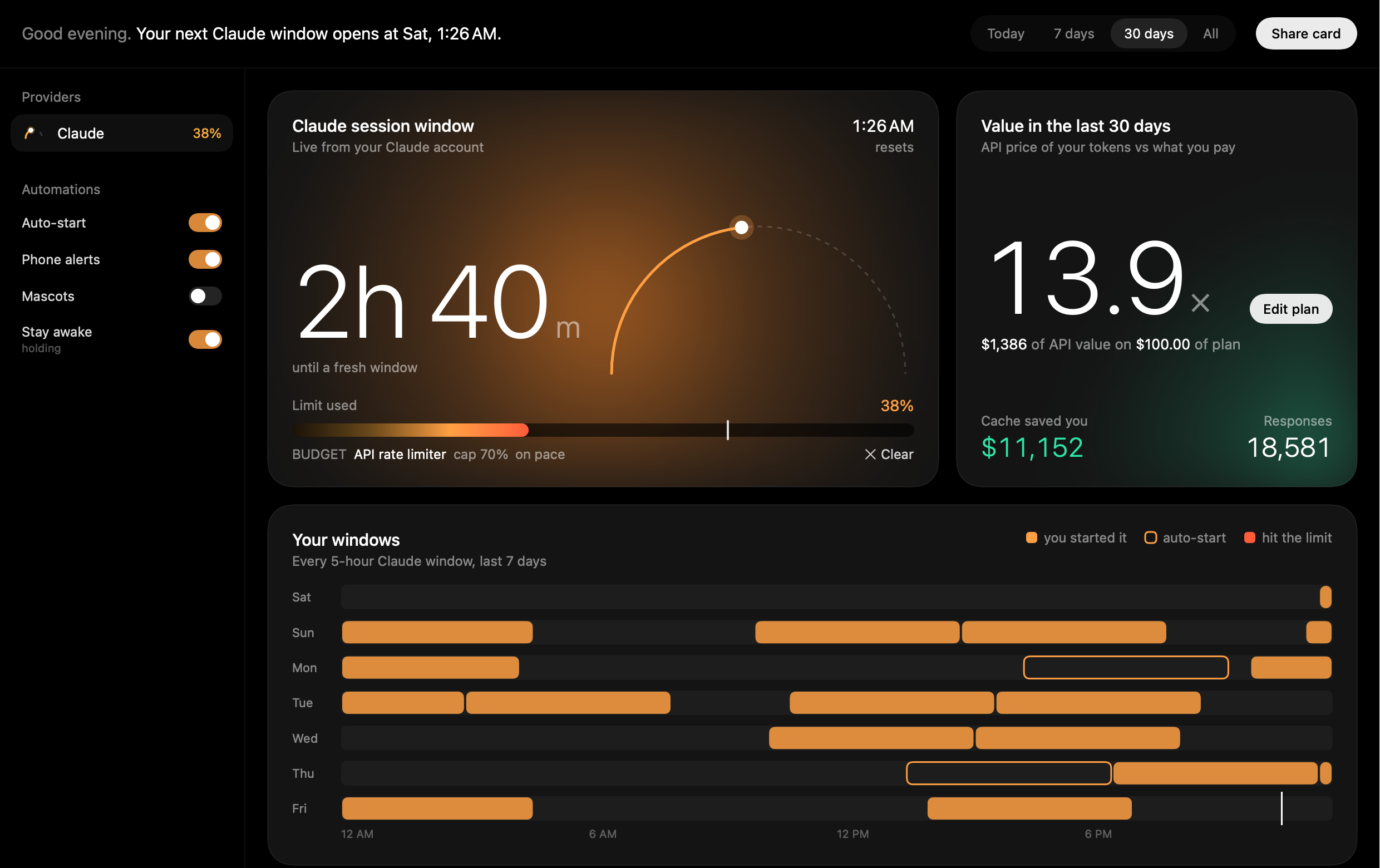
Task: Click the '1:26 AM' resets time
Action: pos(883,126)
